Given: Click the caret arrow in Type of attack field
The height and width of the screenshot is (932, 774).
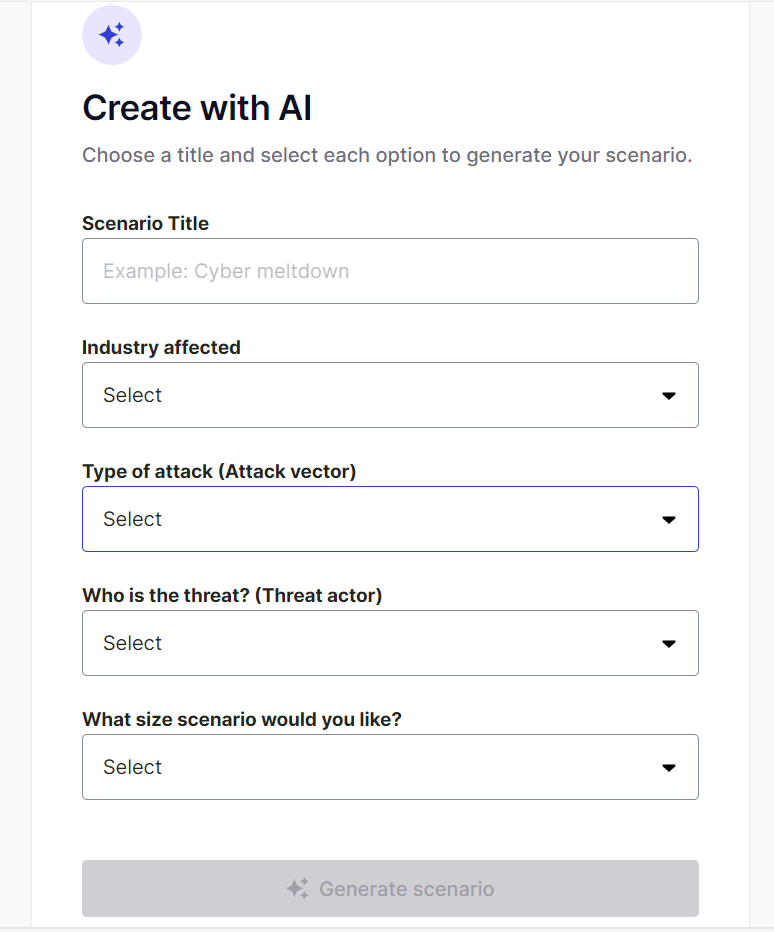Looking at the screenshot, I should click(669, 520).
